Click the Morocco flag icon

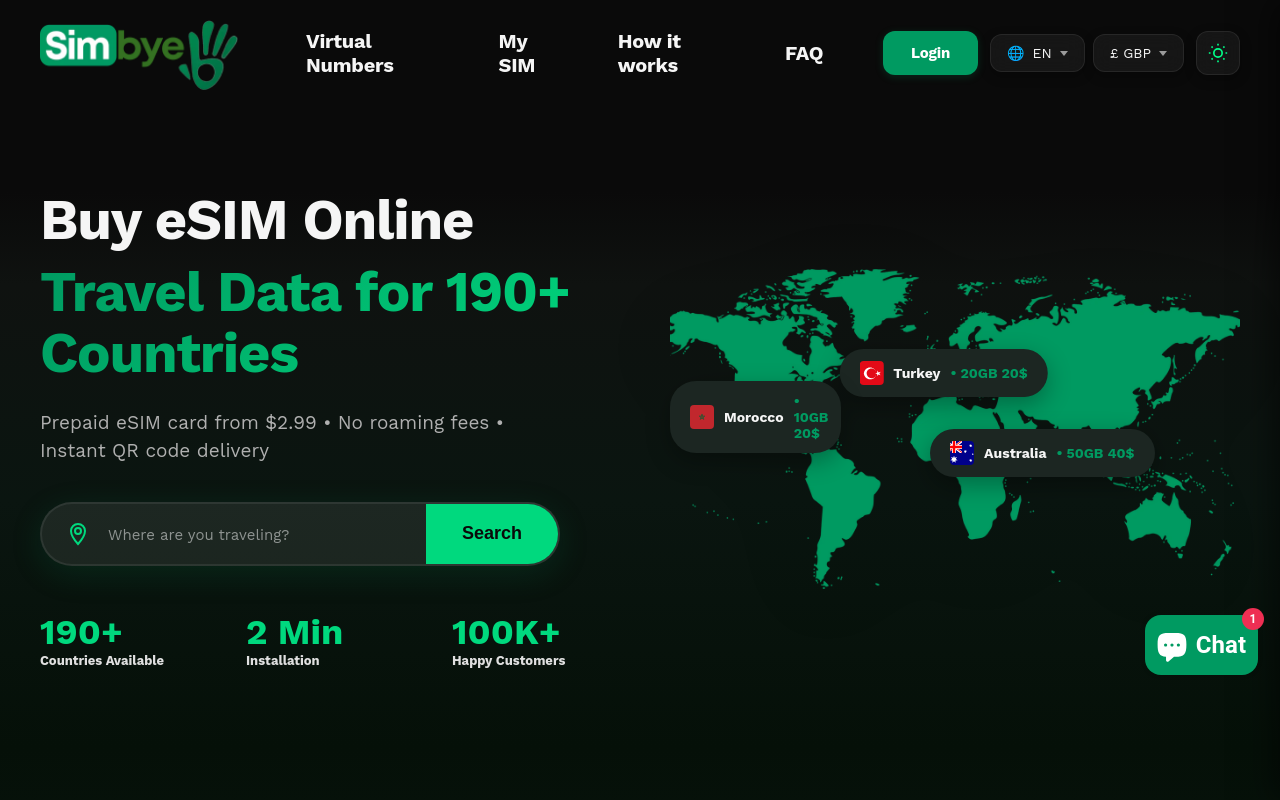pos(702,417)
